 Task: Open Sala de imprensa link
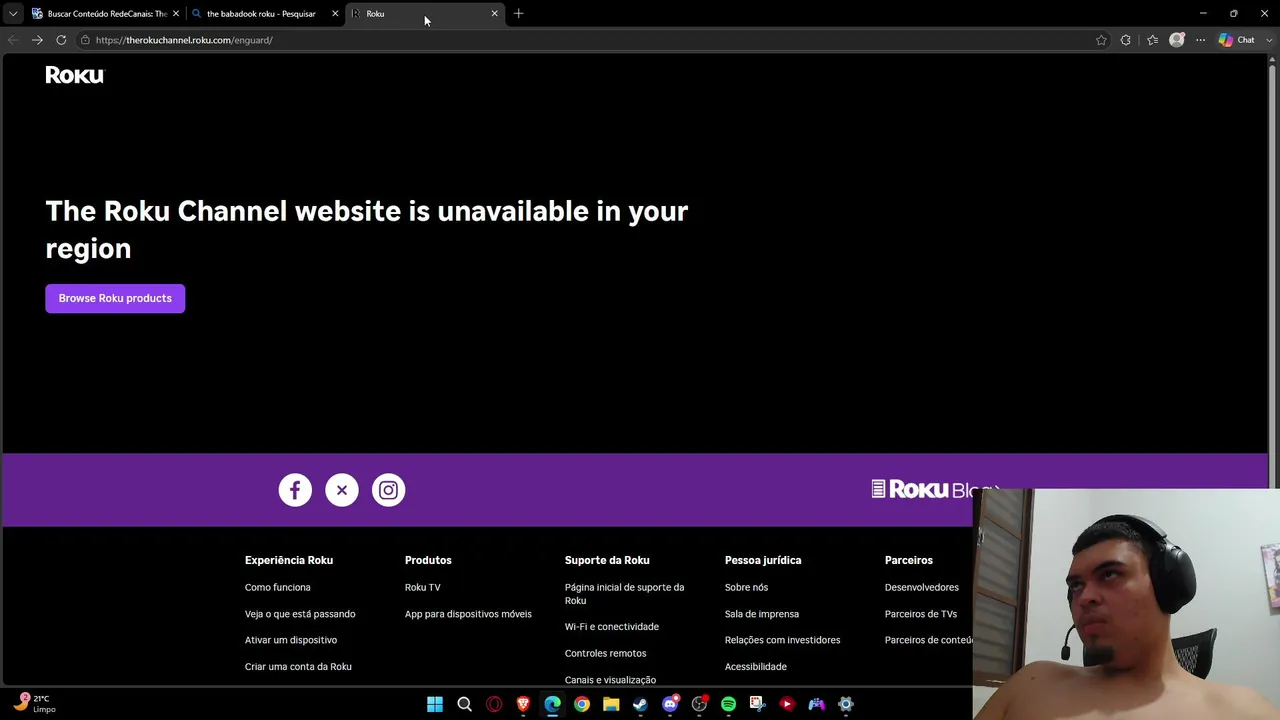click(x=762, y=614)
